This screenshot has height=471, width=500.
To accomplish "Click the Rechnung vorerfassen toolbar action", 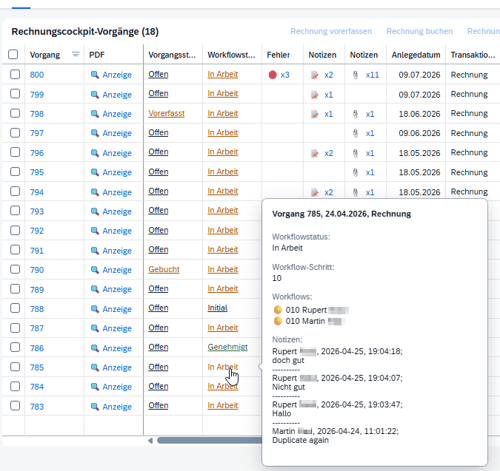I will [x=331, y=31].
